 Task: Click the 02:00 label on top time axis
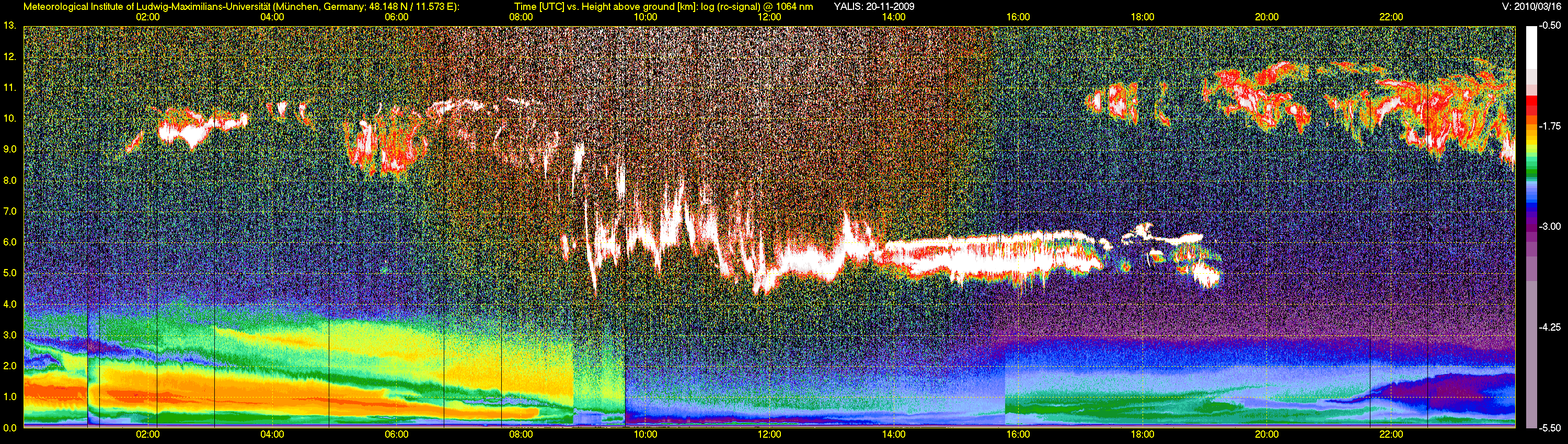[x=148, y=17]
